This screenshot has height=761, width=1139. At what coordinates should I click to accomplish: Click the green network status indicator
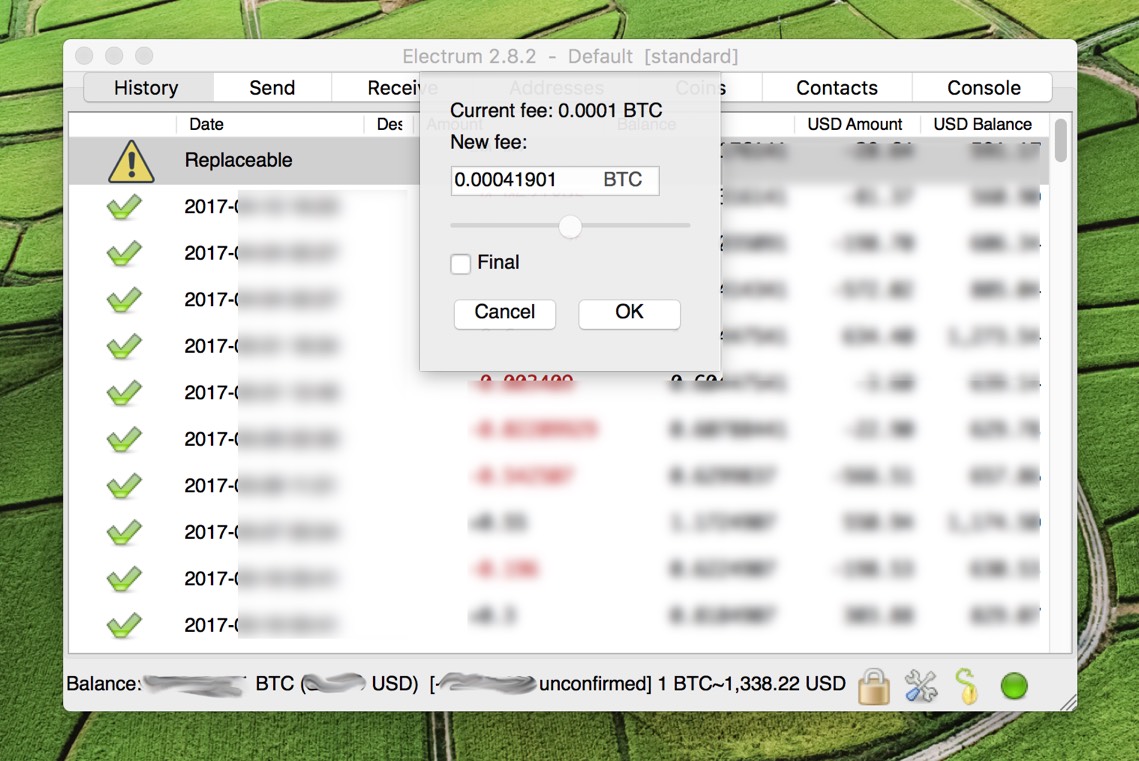click(1014, 685)
